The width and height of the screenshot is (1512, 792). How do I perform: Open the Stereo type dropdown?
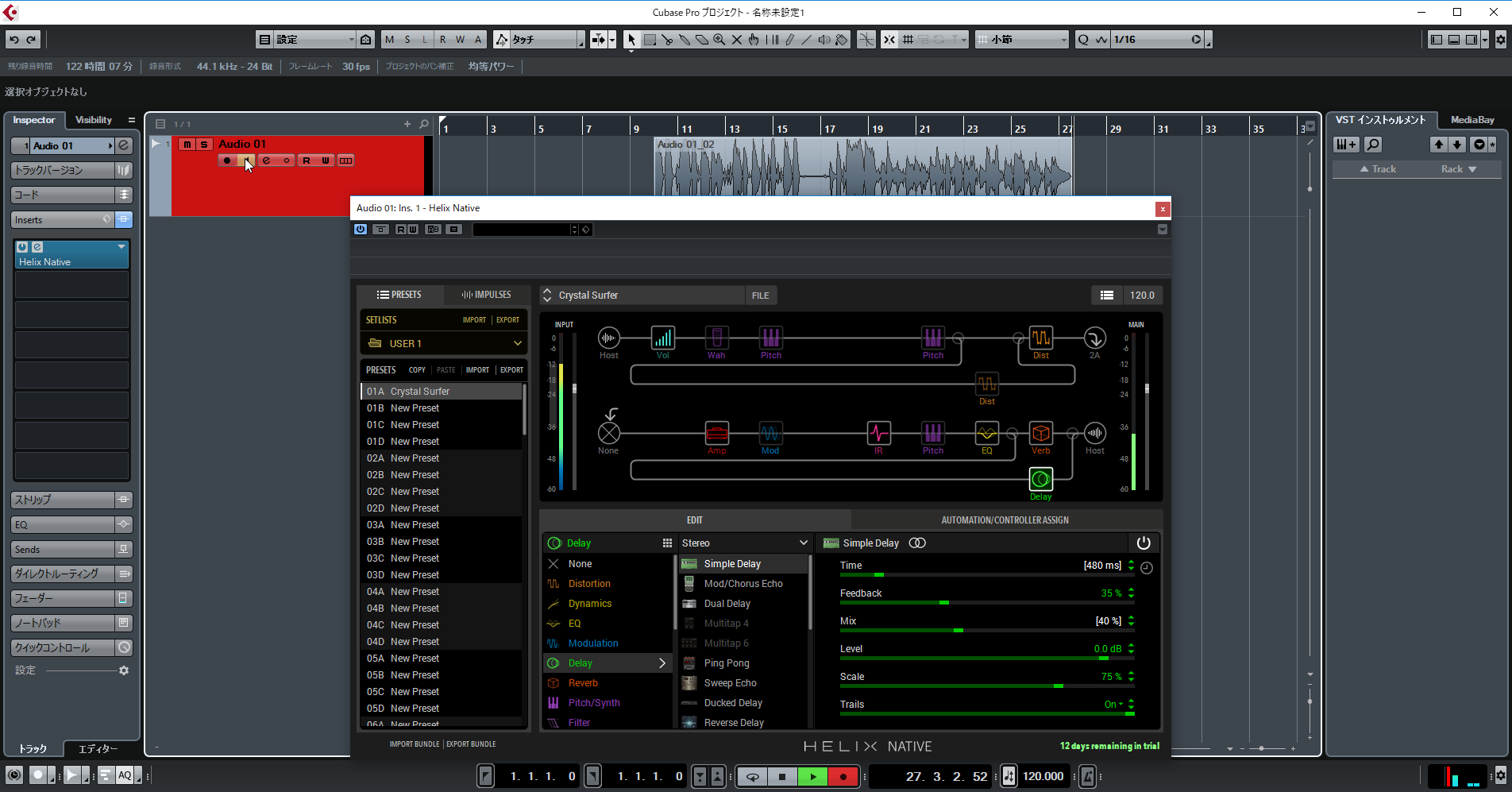click(743, 543)
